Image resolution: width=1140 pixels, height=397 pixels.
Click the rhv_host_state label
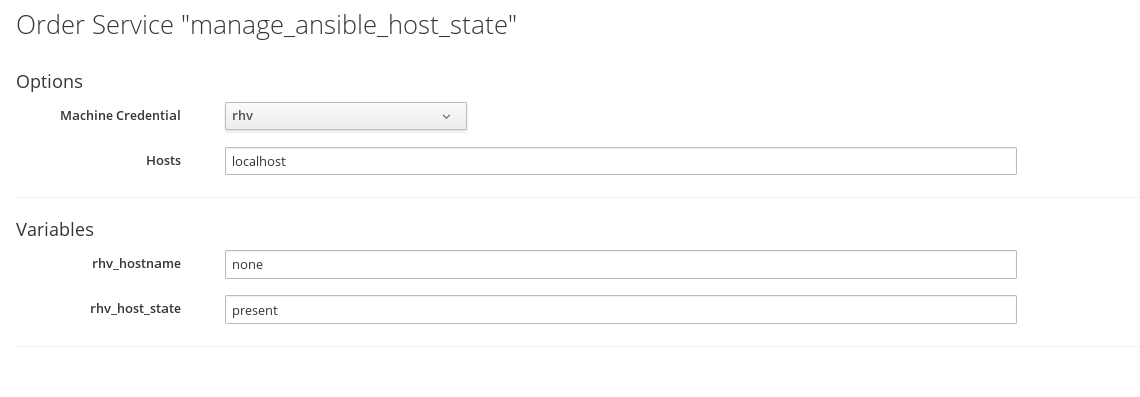(135, 309)
